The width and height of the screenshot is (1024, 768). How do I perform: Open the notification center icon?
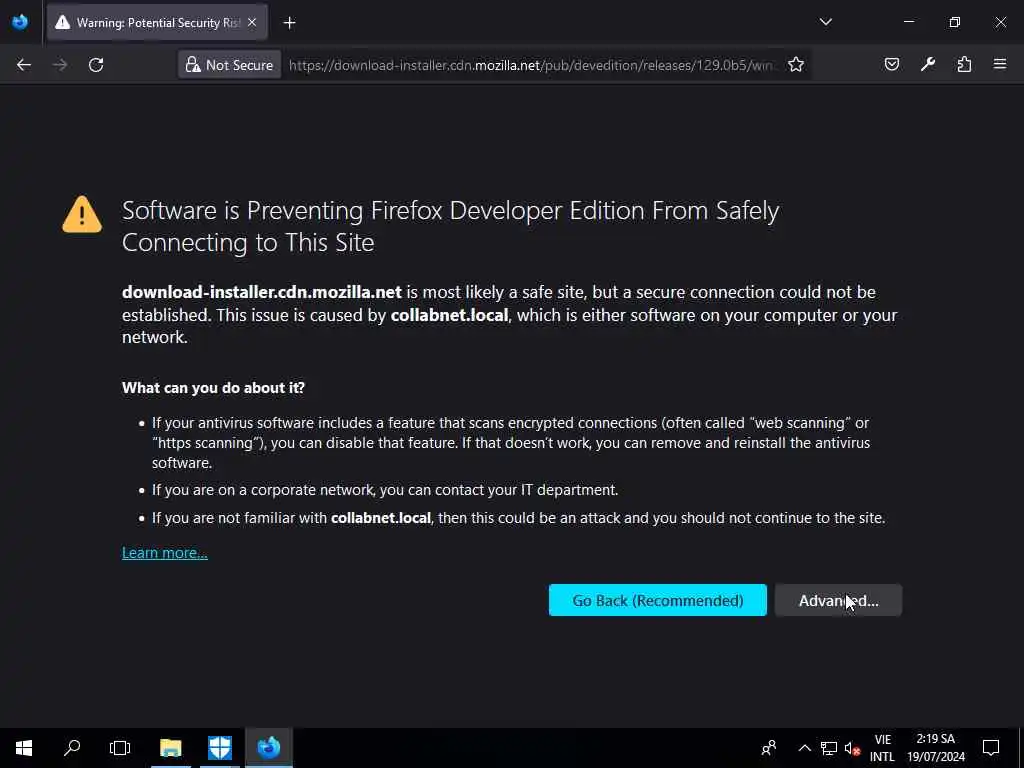pyautogui.click(x=991, y=748)
